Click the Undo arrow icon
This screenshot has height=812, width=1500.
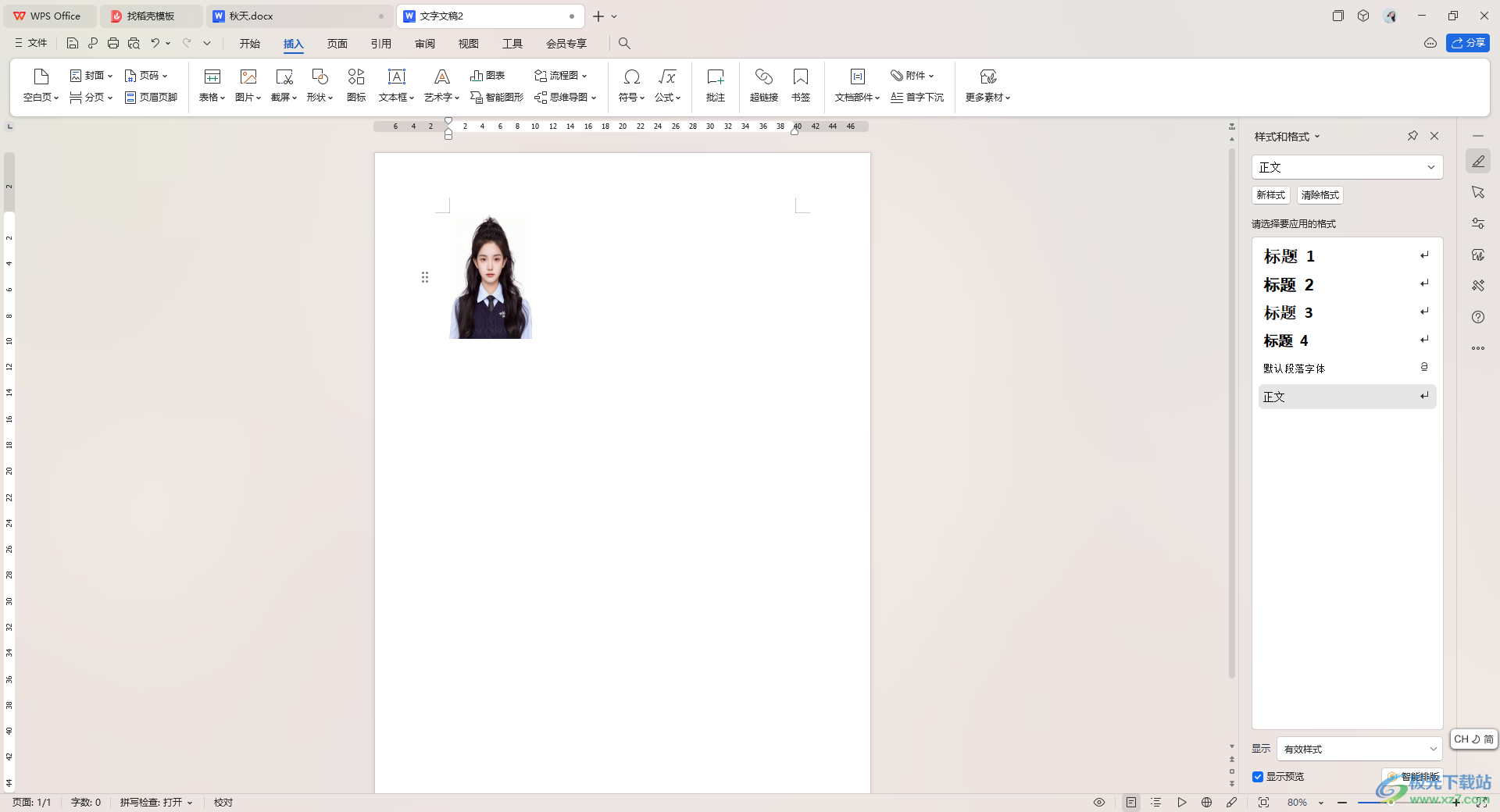click(x=155, y=43)
